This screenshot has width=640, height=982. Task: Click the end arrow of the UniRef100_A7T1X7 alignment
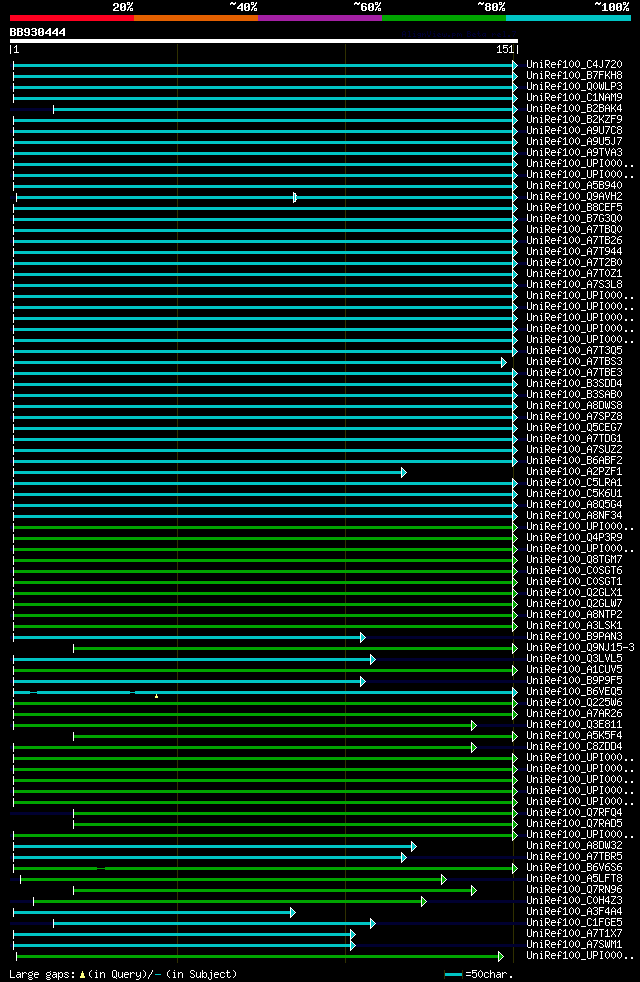click(353, 934)
